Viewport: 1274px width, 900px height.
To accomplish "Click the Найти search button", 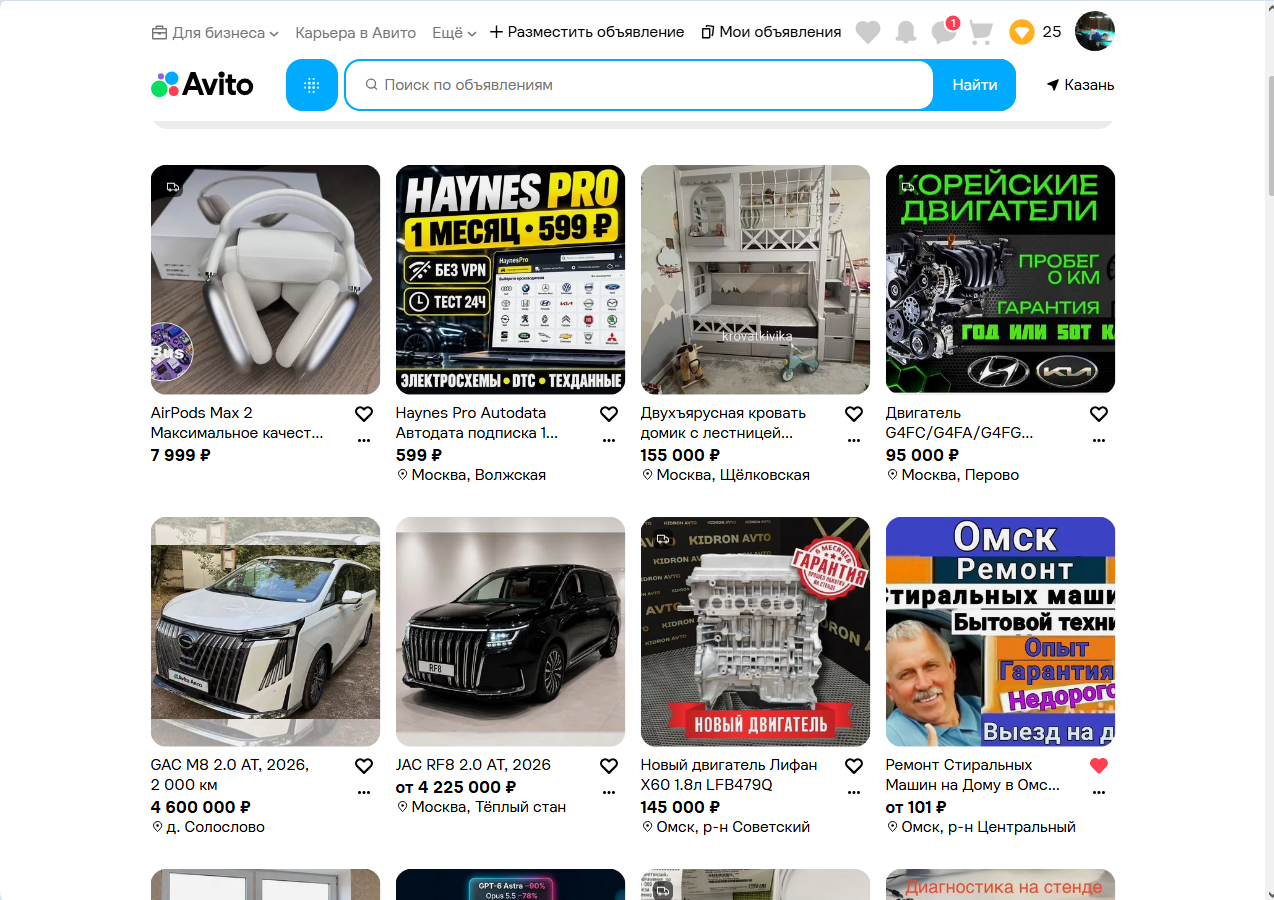I will [975, 85].
